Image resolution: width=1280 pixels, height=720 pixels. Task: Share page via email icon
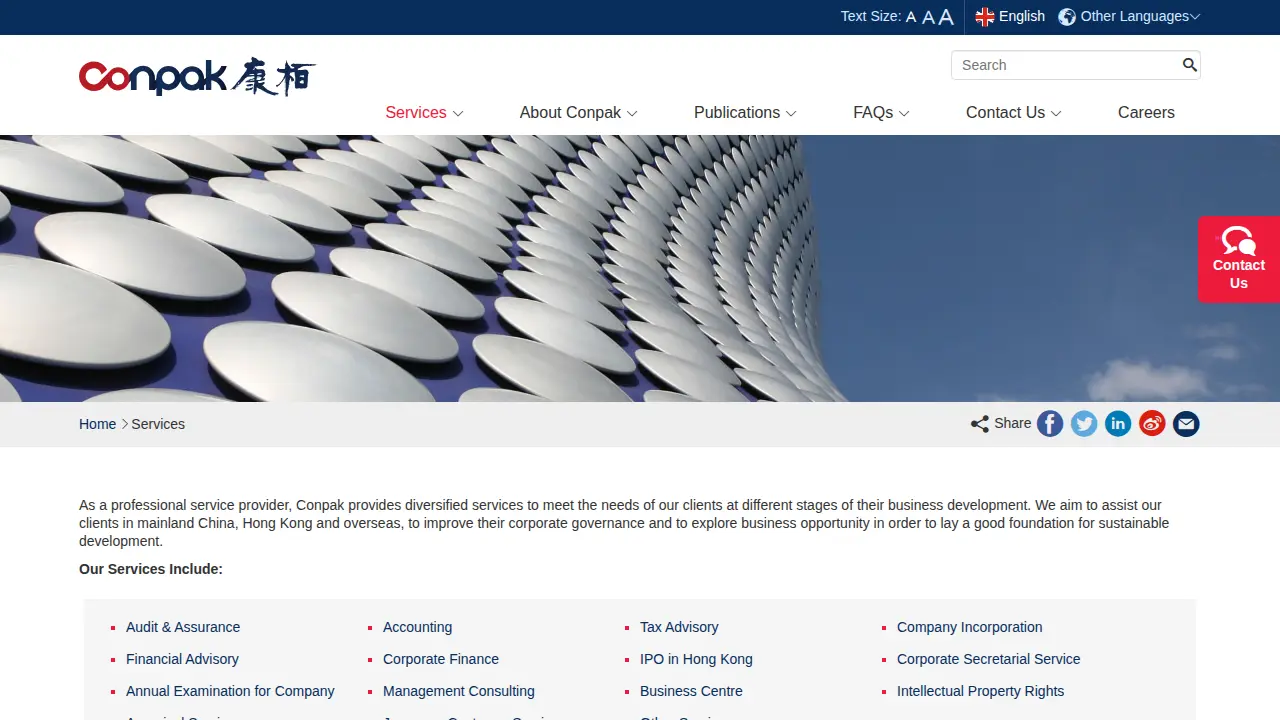click(x=1186, y=424)
